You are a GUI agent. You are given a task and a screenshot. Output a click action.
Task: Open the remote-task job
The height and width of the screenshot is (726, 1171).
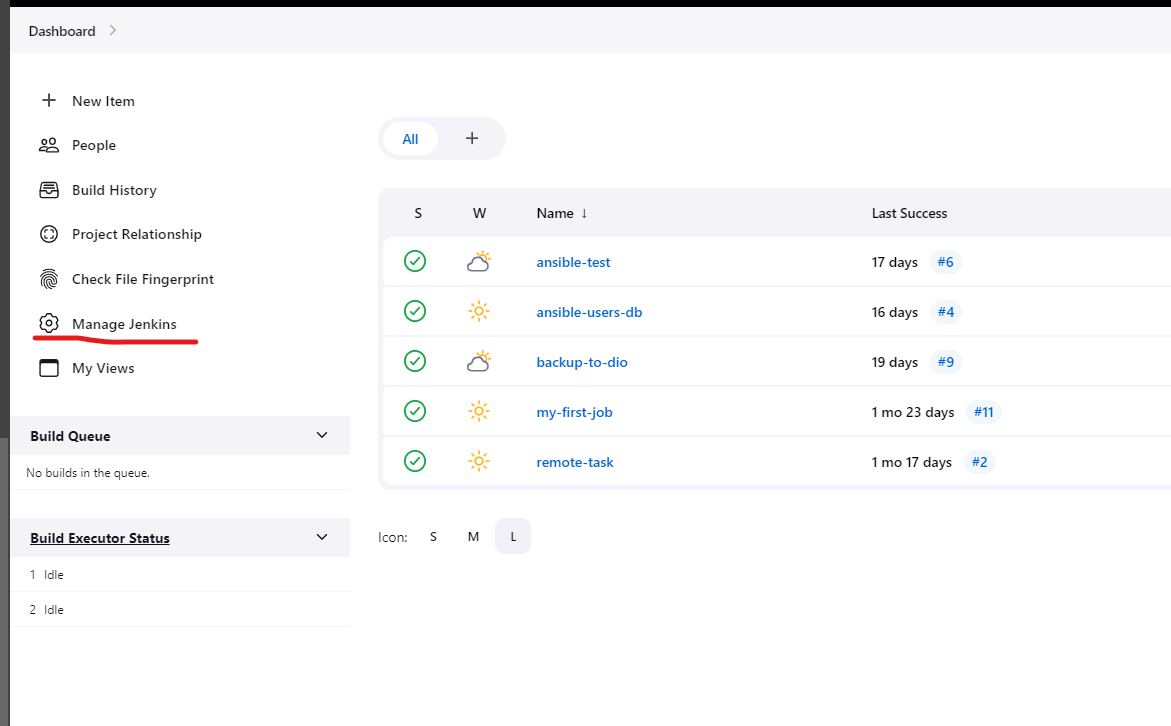point(574,462)
